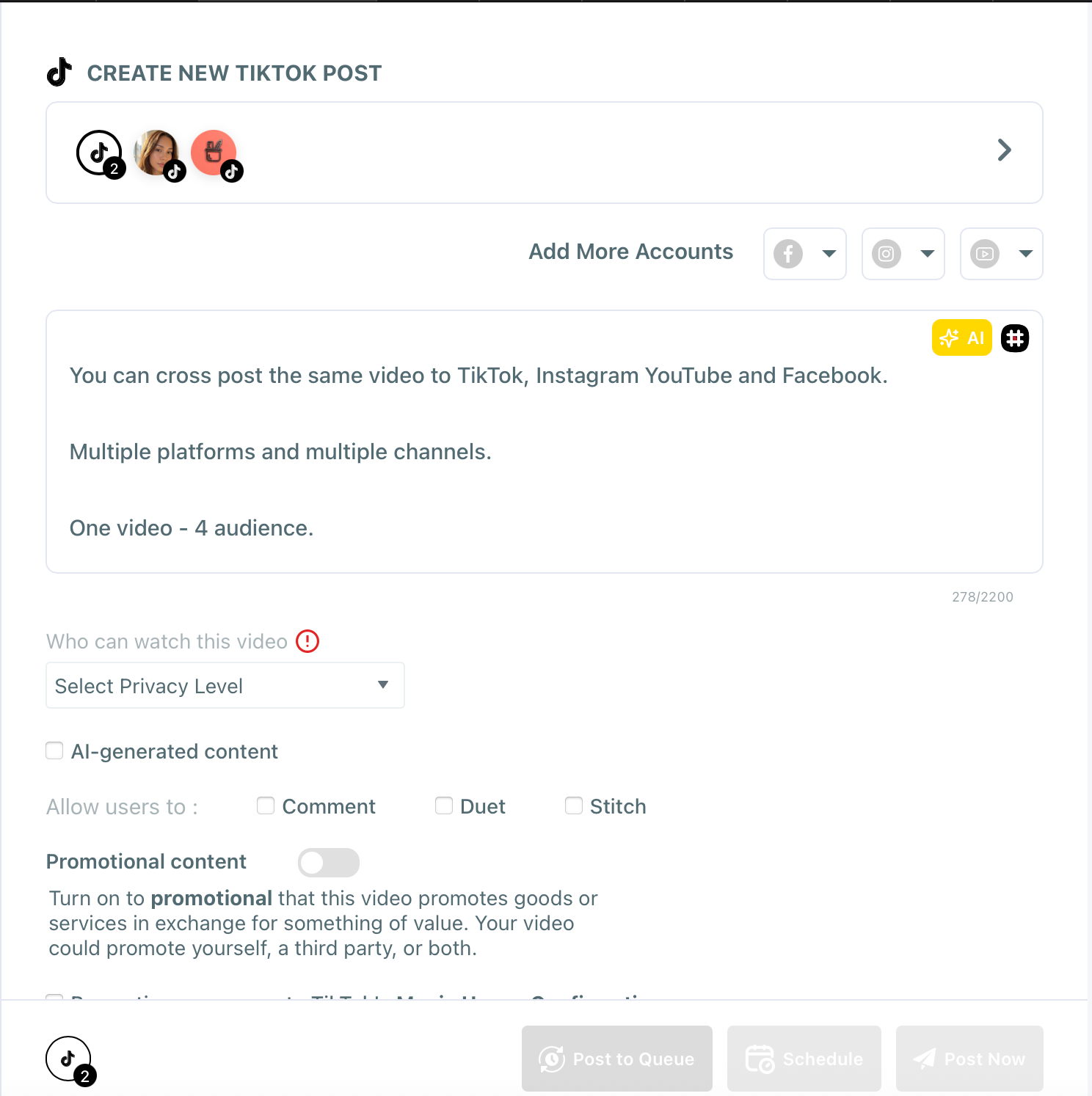This screenshot has width=1092, height=1096.
Task: Turn on the Promotional content toggle
Action: (x=328, y=863)
